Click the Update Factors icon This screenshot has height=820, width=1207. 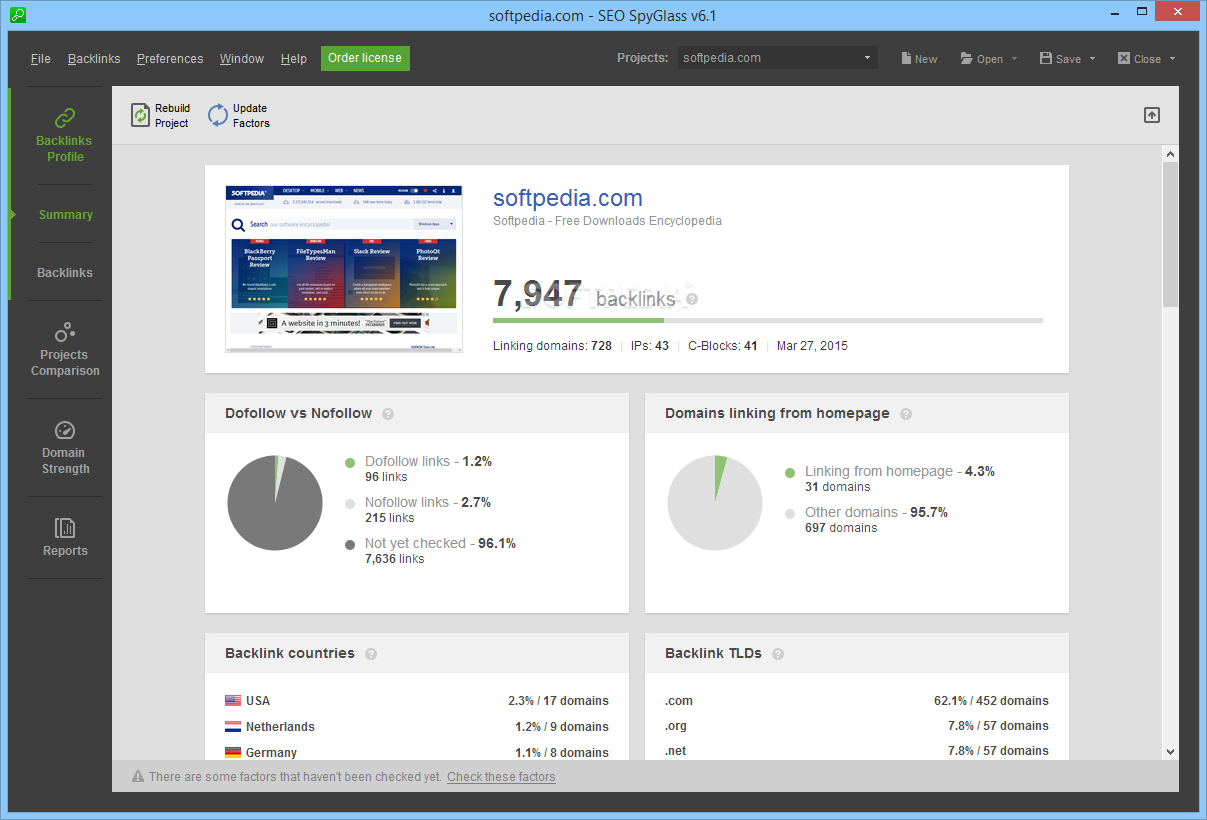click(x=218, y=116)
